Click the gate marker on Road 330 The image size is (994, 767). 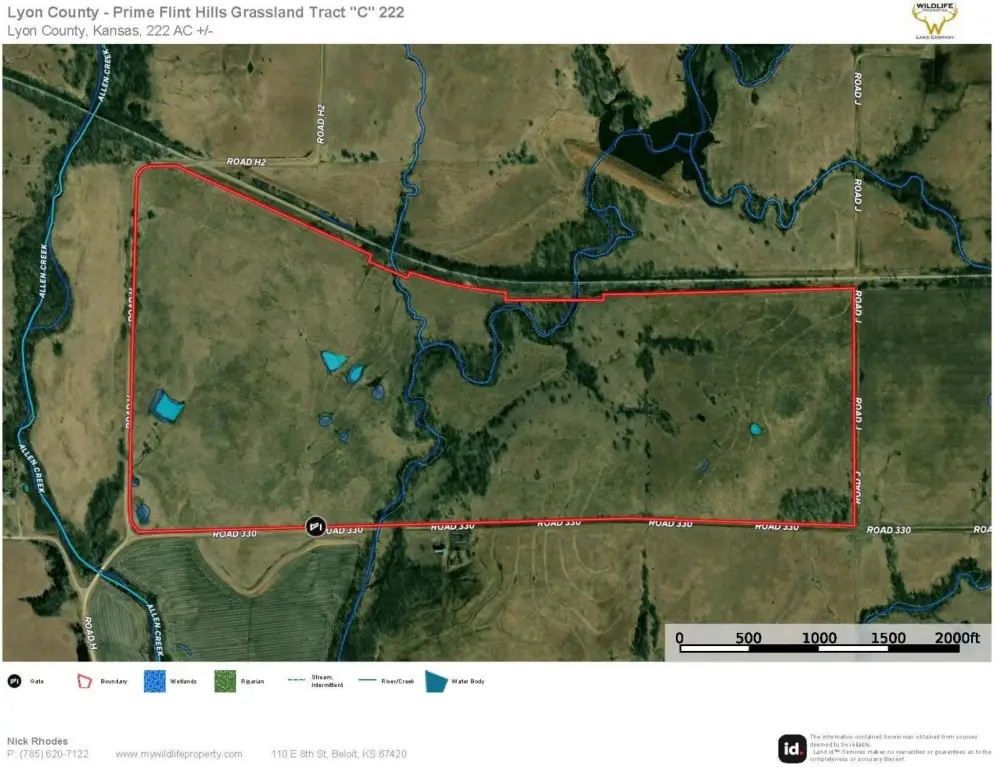(315, 526)
